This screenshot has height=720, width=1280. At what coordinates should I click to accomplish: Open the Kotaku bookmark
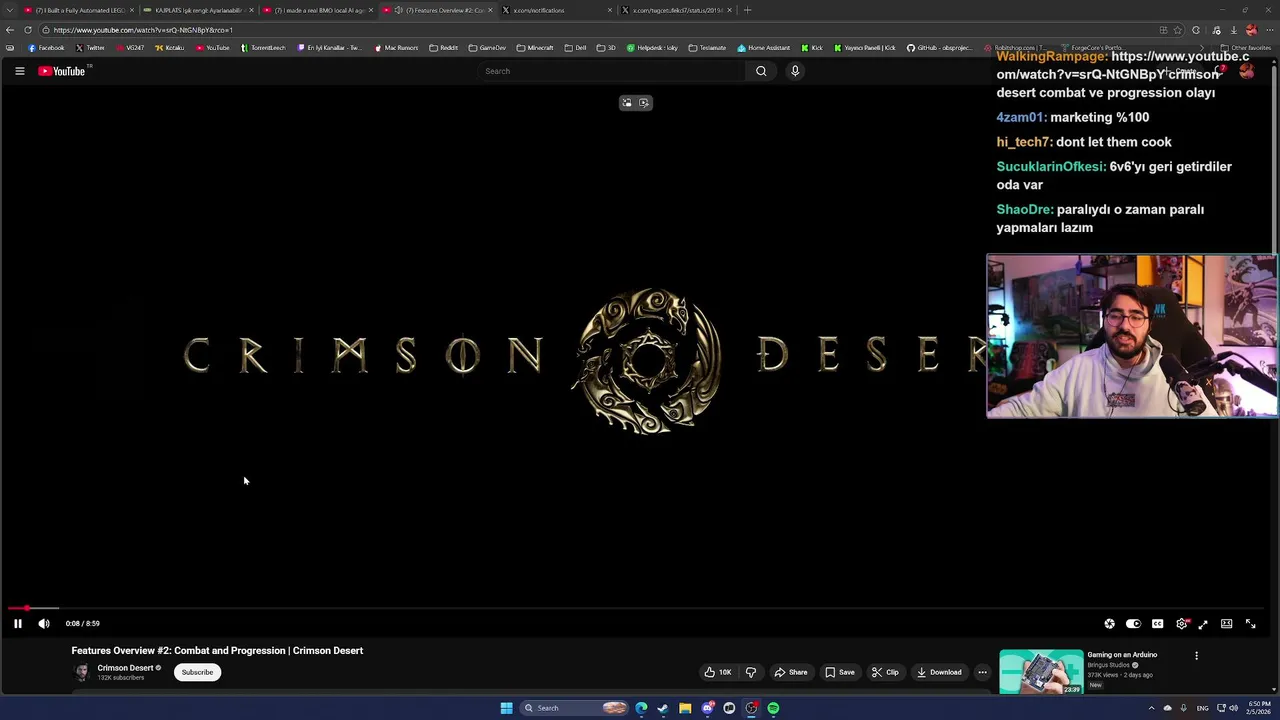coord(170,48)
